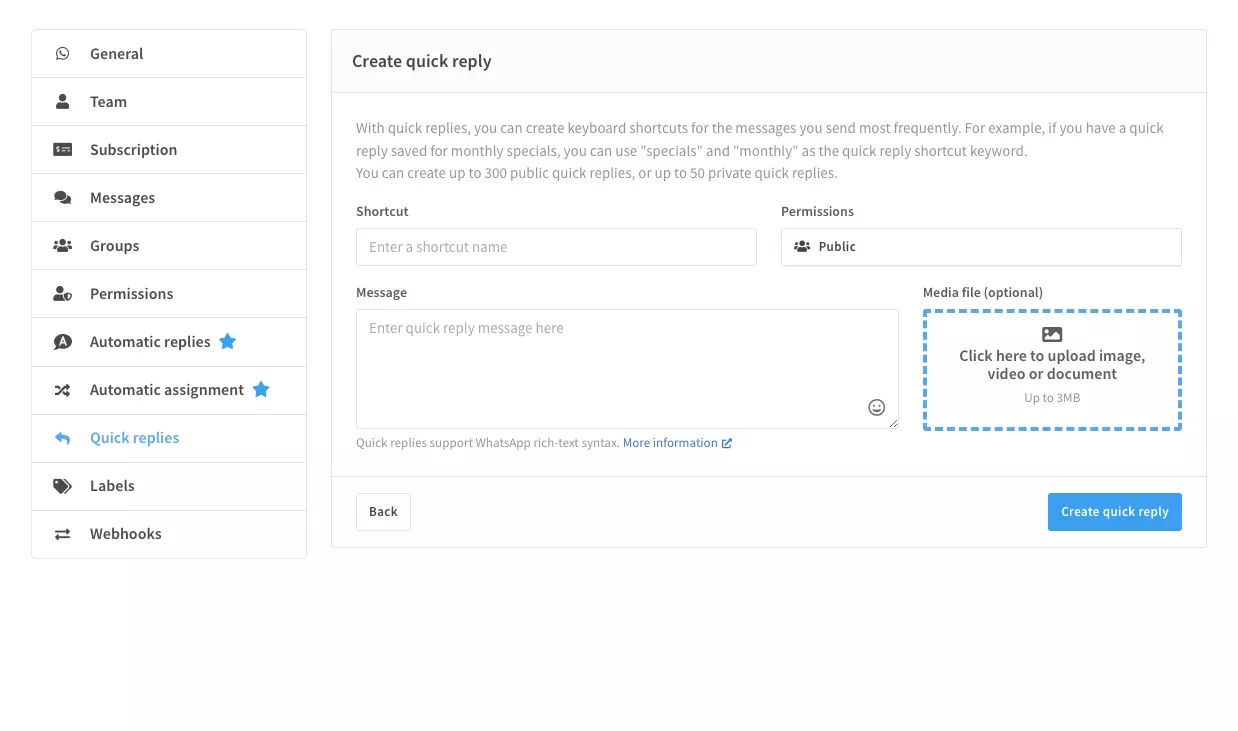Click the 'Permissions' field label above the dropdown

(817, 212)
